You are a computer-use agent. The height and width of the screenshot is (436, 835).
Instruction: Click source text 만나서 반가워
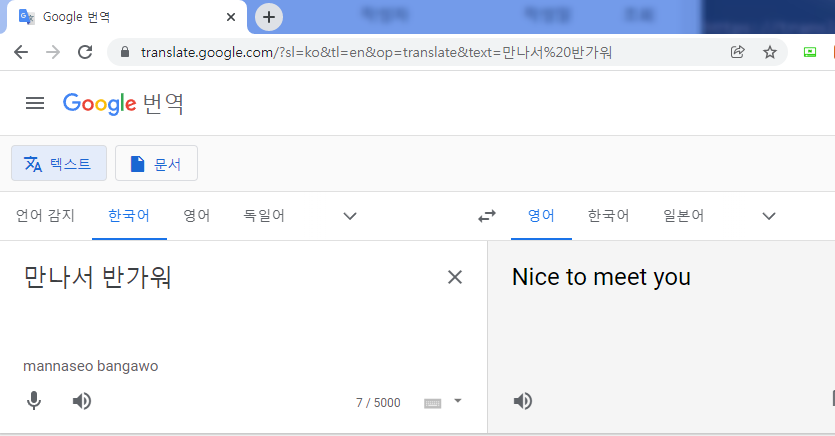[97, 277]
